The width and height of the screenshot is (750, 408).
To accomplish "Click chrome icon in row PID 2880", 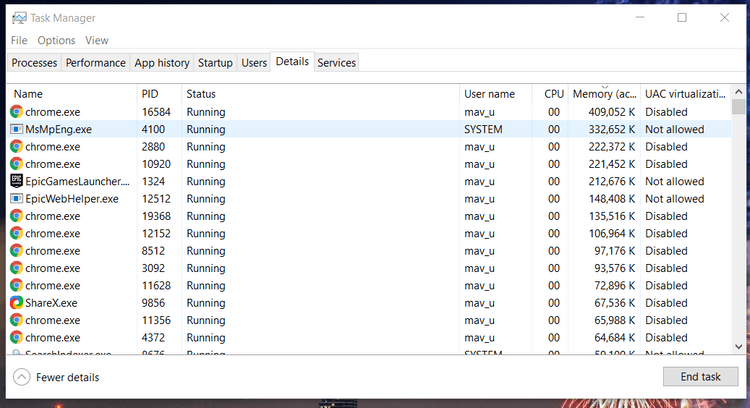I will click(x=16, y=146).
